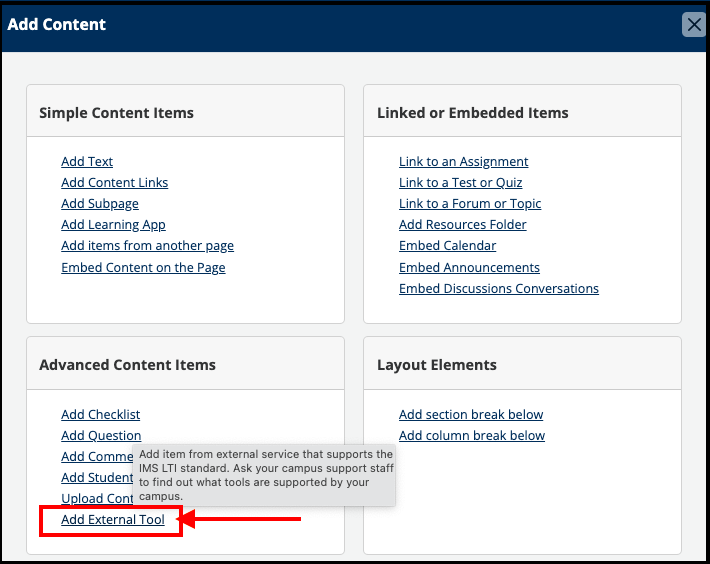Viewport: 710px width, 564px height.
Task: Select Add section break below
Action: coord(471,414)
